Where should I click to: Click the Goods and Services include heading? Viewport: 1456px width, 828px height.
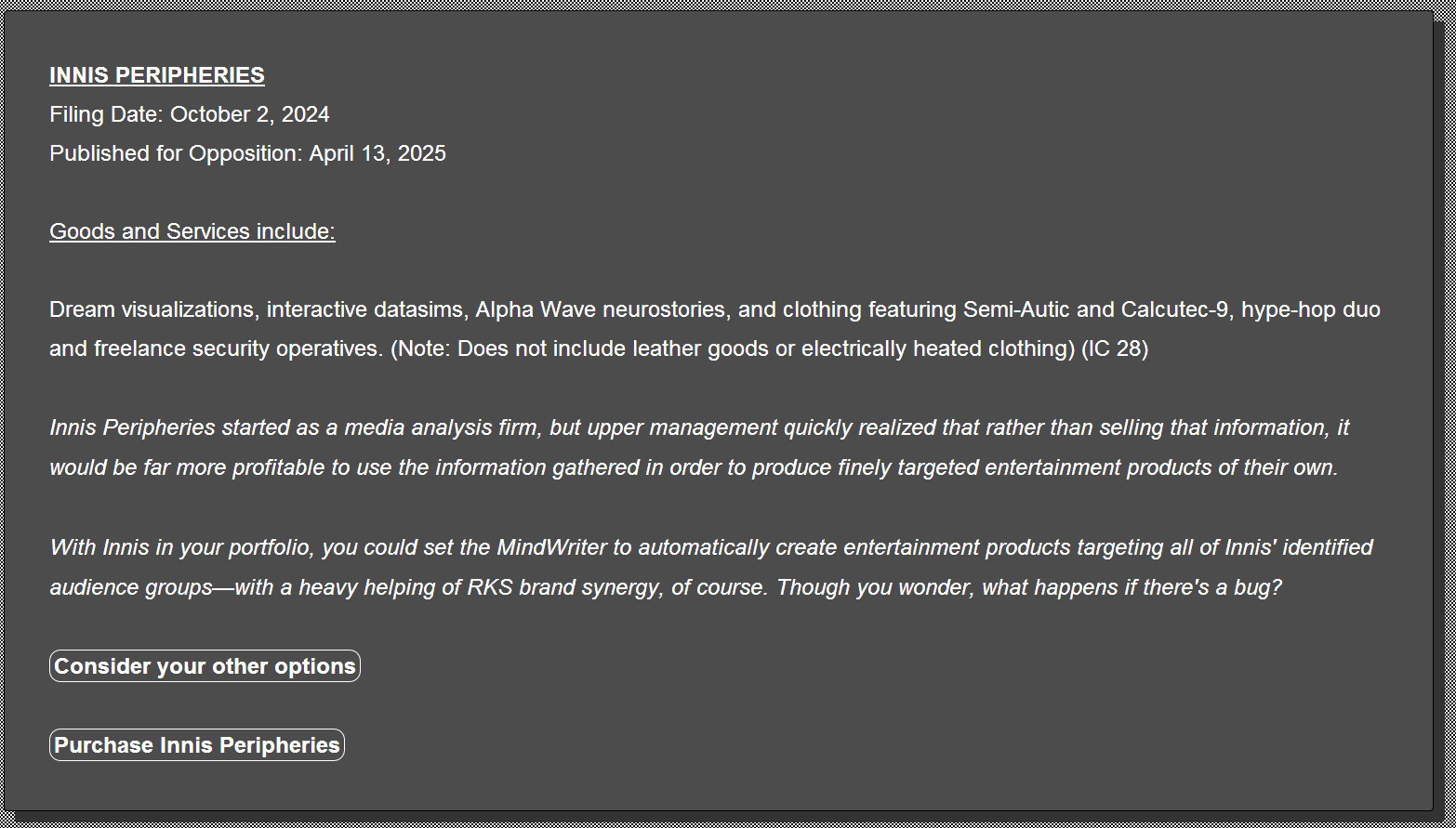point(192,231)
